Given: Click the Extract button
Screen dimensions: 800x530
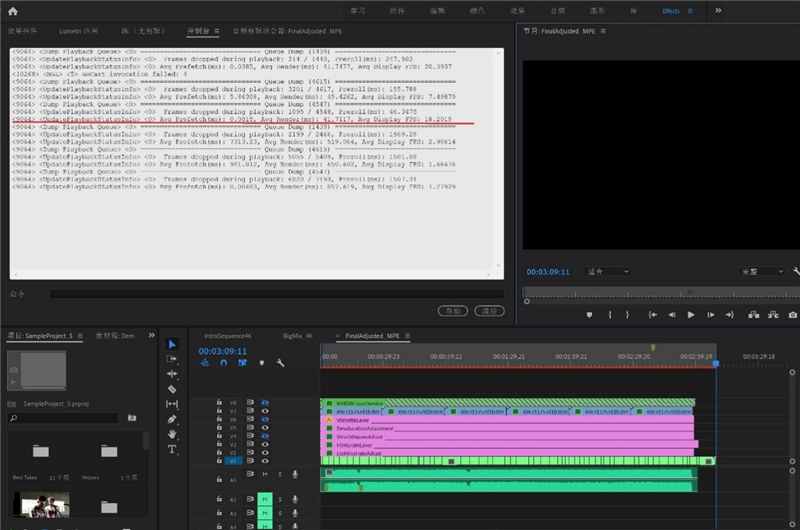Looking at the screenshot, I should pyautogui.click(x=773, y=315).
